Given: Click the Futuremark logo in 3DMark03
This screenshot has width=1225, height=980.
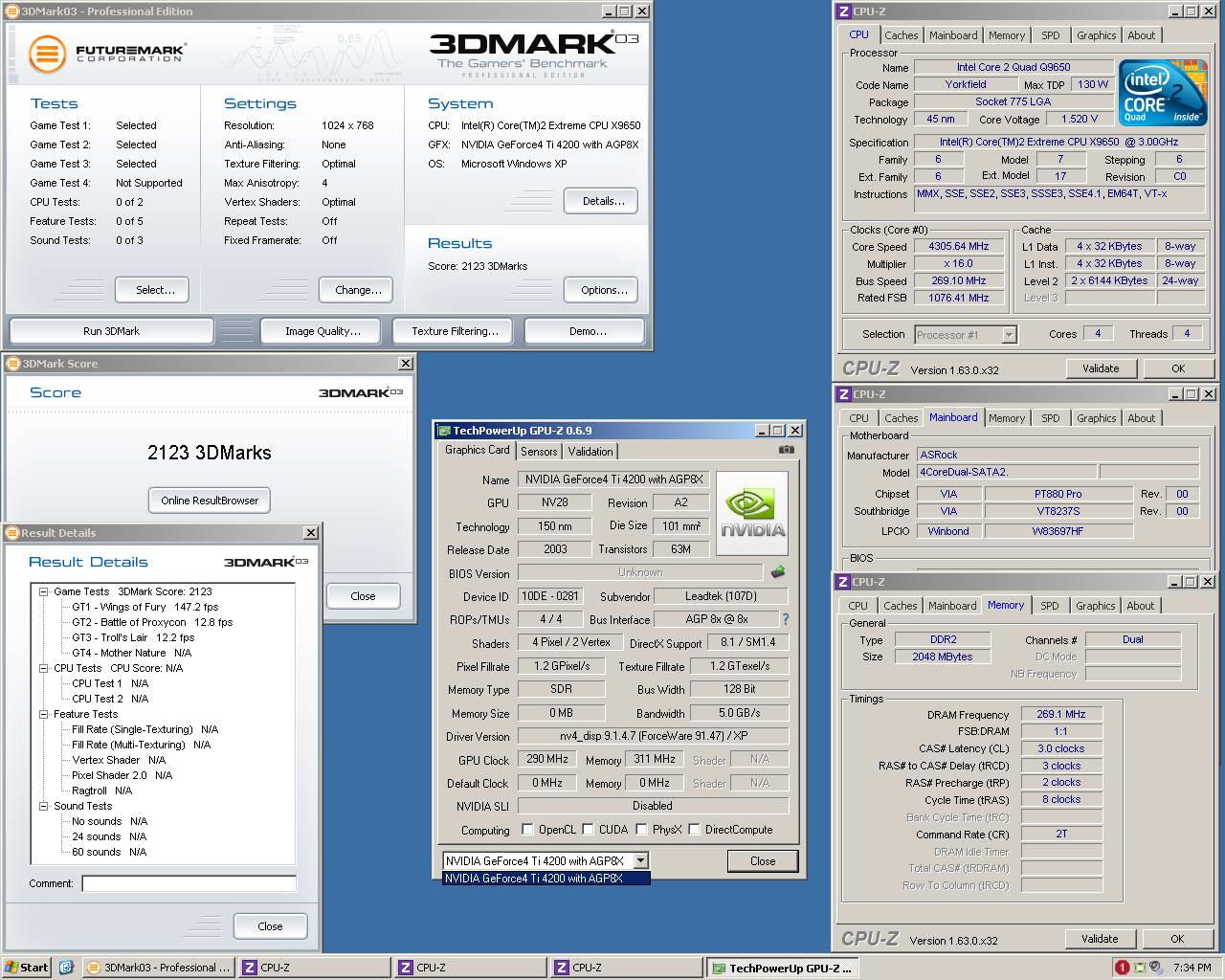Looking at the screenshot, I should coord(106,53).
